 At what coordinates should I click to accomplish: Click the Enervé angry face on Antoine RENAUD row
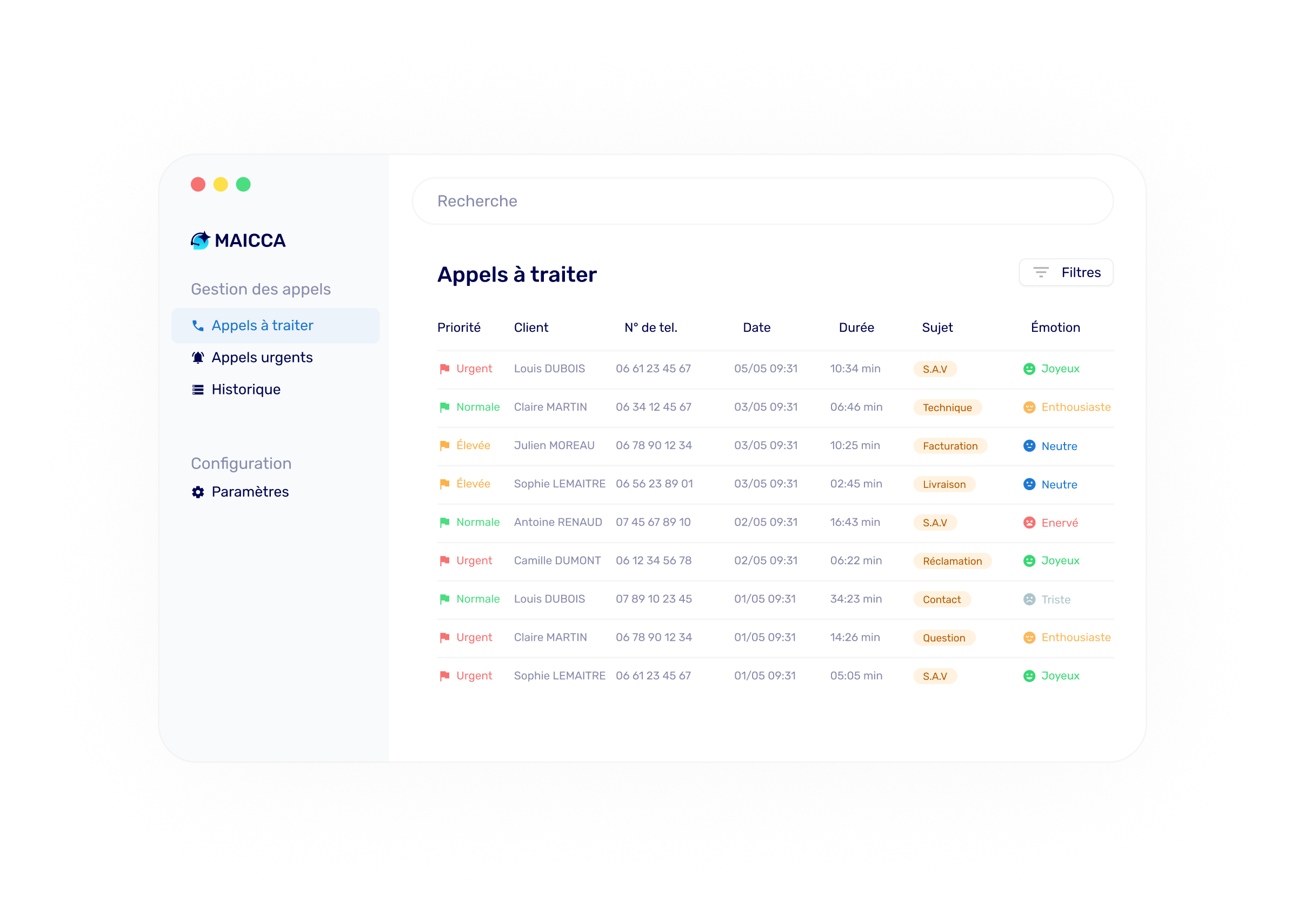pos(1029,523)
